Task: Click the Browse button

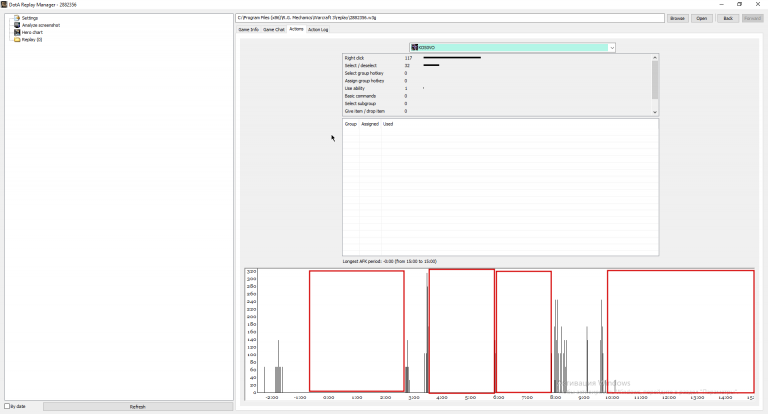Action: pyautogui.click(x=677, y=18)
